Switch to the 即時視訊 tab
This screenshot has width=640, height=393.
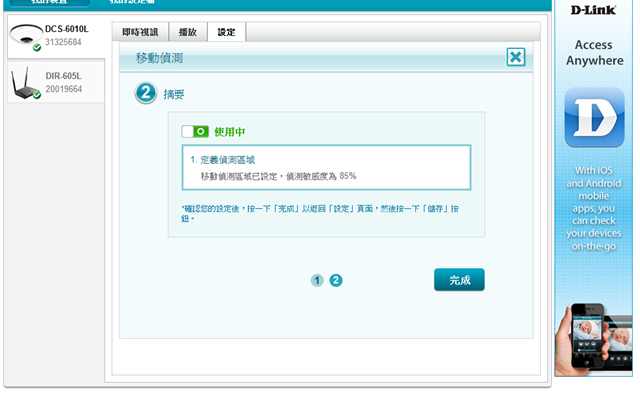point(140,32)
